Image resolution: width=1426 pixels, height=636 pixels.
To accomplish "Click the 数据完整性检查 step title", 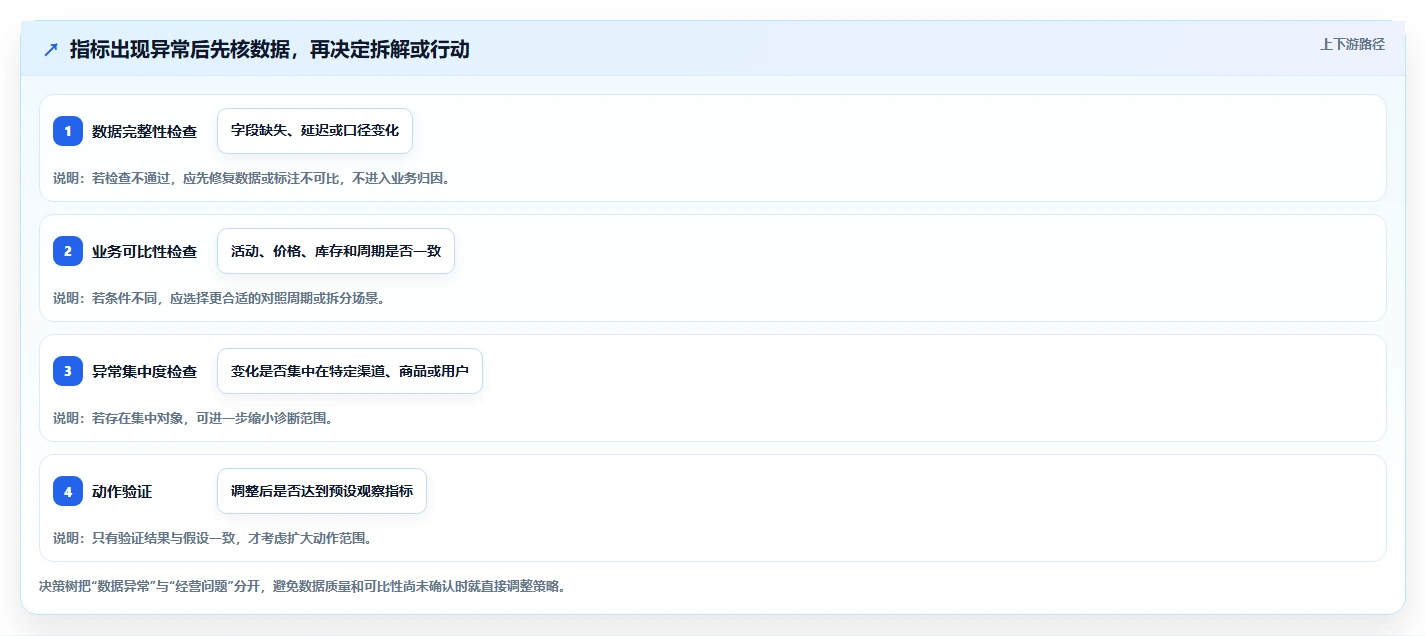I will [x=144, y=131].
